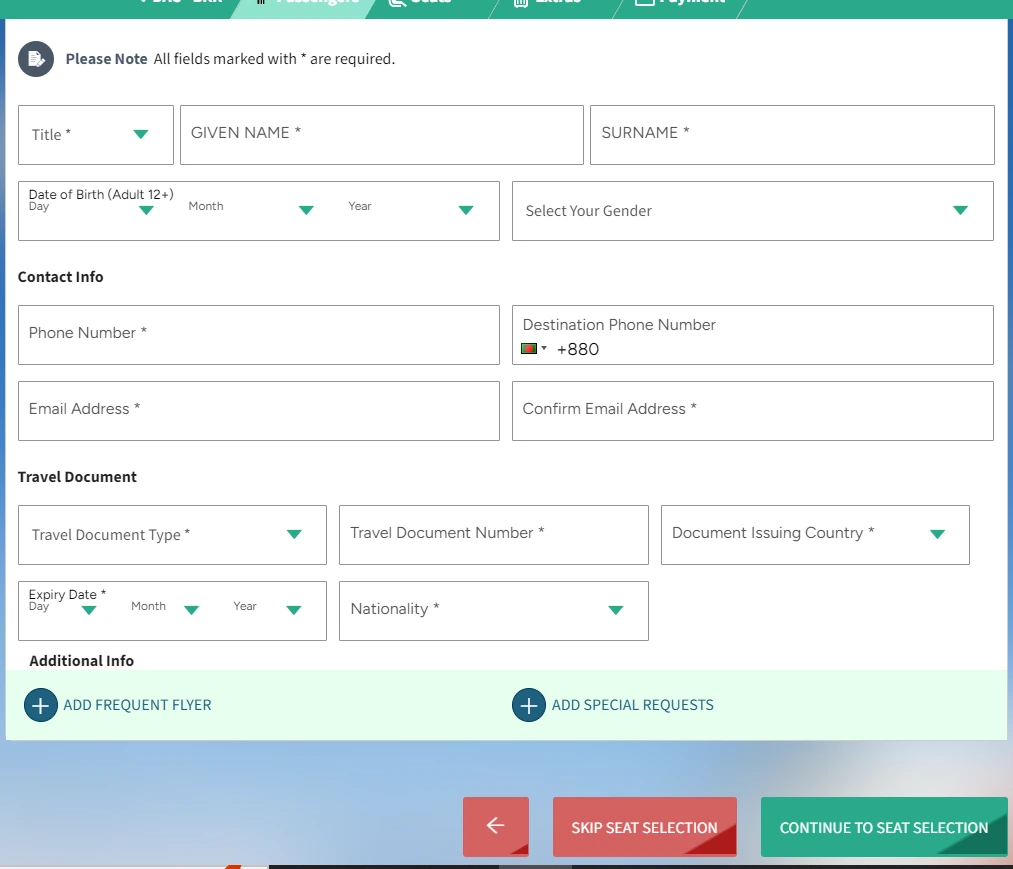This screenshot has width=1013, height=869.
Task: Click Skip Seat Selection button
Action: point(645,826)
